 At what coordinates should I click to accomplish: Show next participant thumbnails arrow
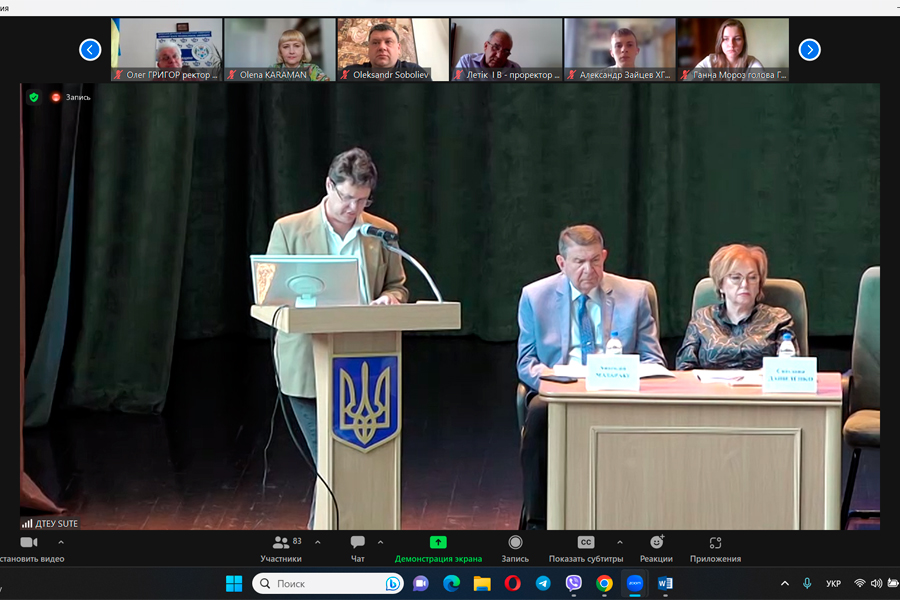tap(809, 50)
